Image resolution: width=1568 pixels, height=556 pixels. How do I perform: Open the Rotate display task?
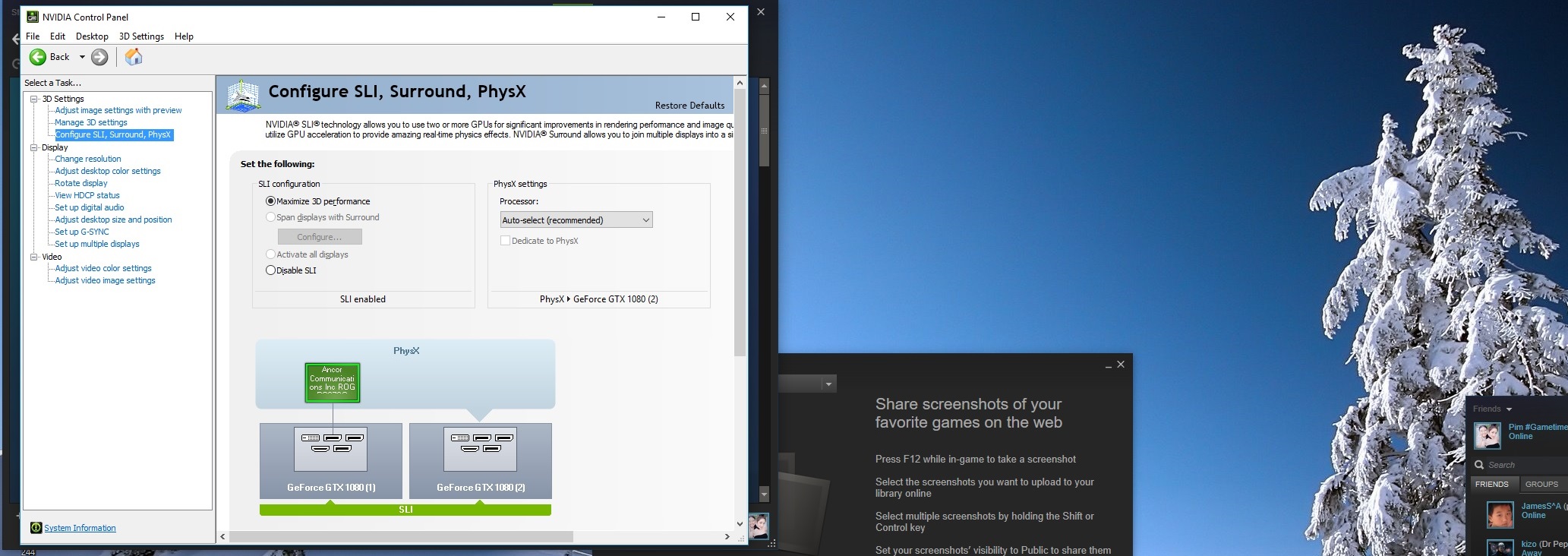81,183
